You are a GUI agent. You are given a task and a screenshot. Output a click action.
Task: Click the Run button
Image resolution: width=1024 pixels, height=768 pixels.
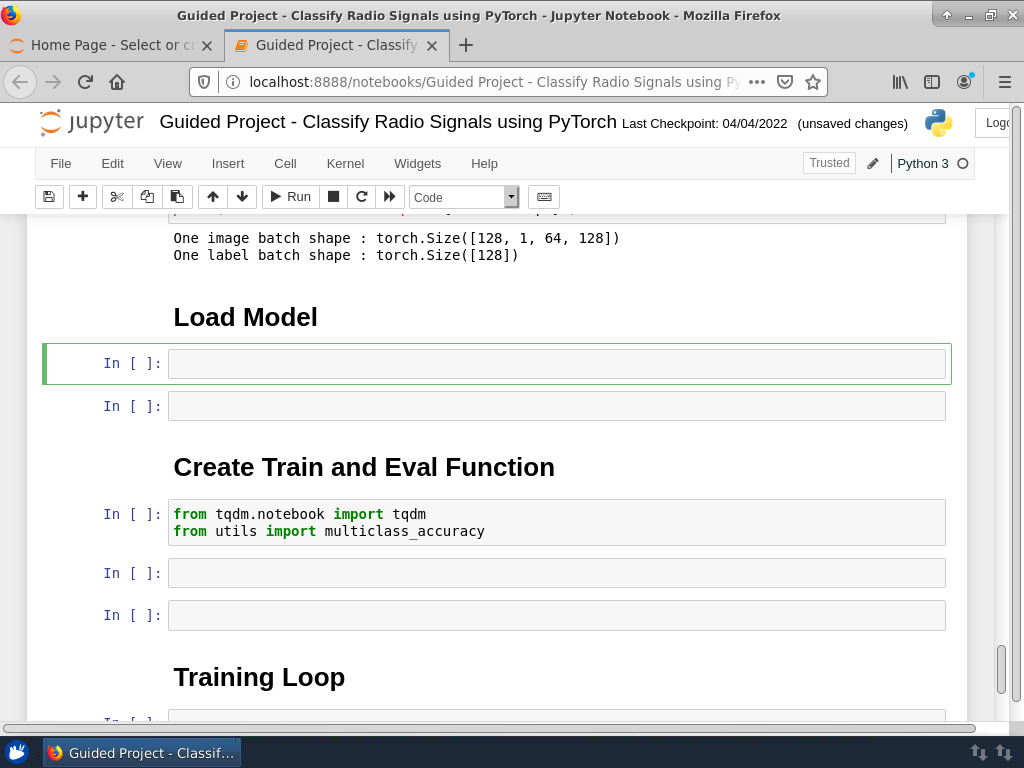tap(291, 197)
